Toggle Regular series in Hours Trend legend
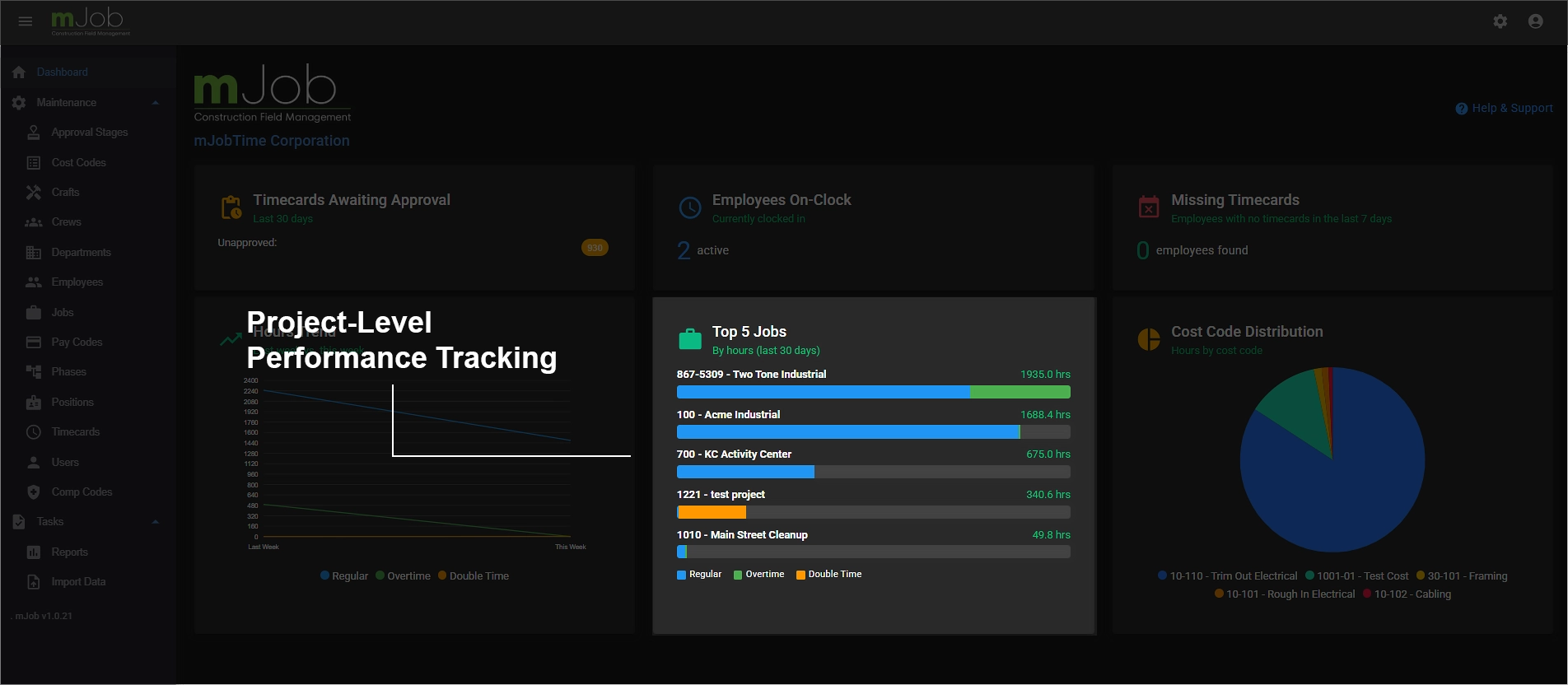1568x685 pixels. [344, 576]
